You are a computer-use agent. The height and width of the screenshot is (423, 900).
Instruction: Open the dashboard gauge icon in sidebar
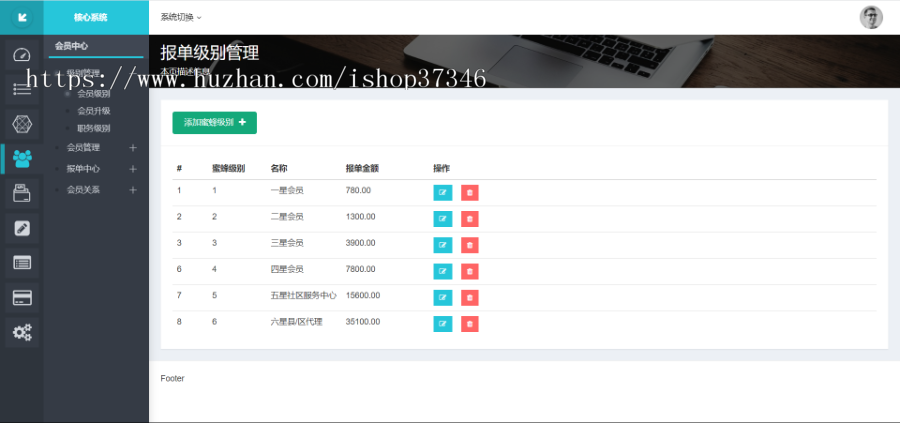(22, 55)
